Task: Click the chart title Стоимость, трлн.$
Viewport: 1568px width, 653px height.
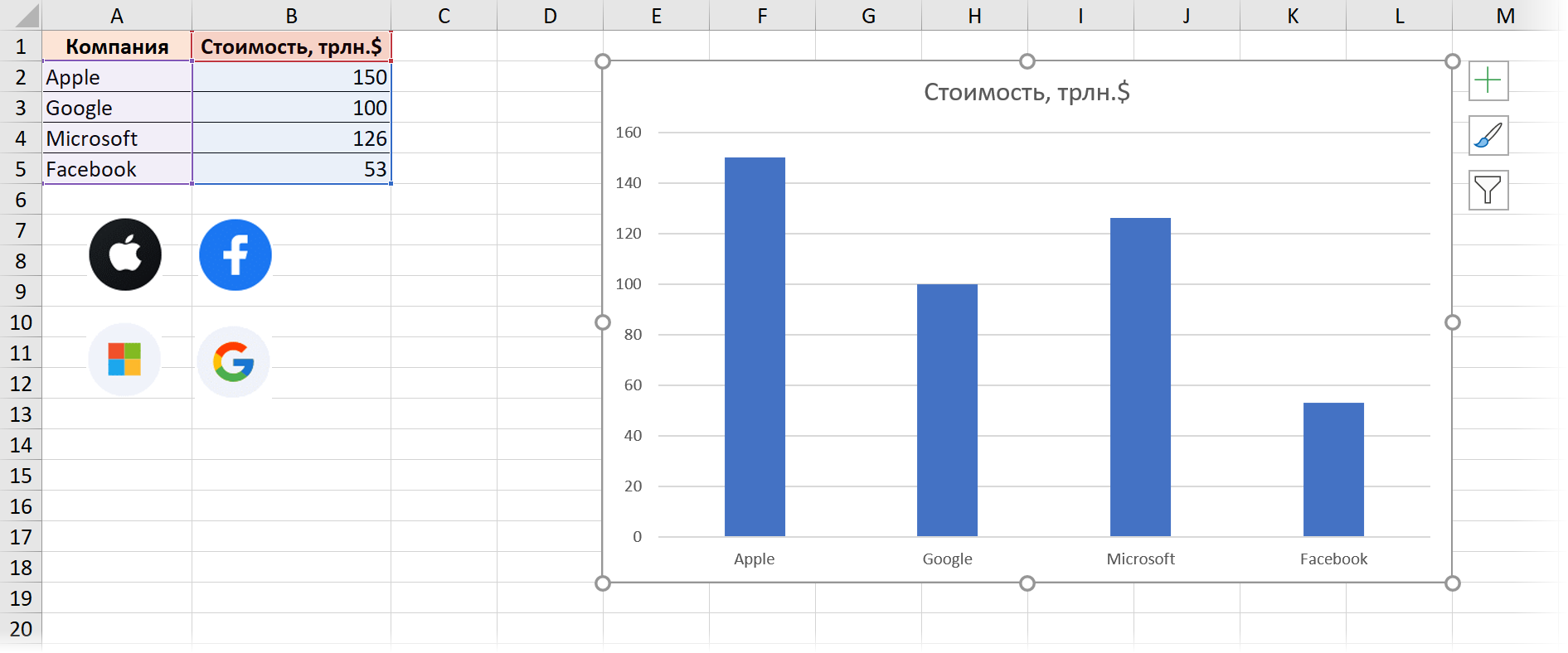Action: pyautogui.click(x=1027, y=92)
